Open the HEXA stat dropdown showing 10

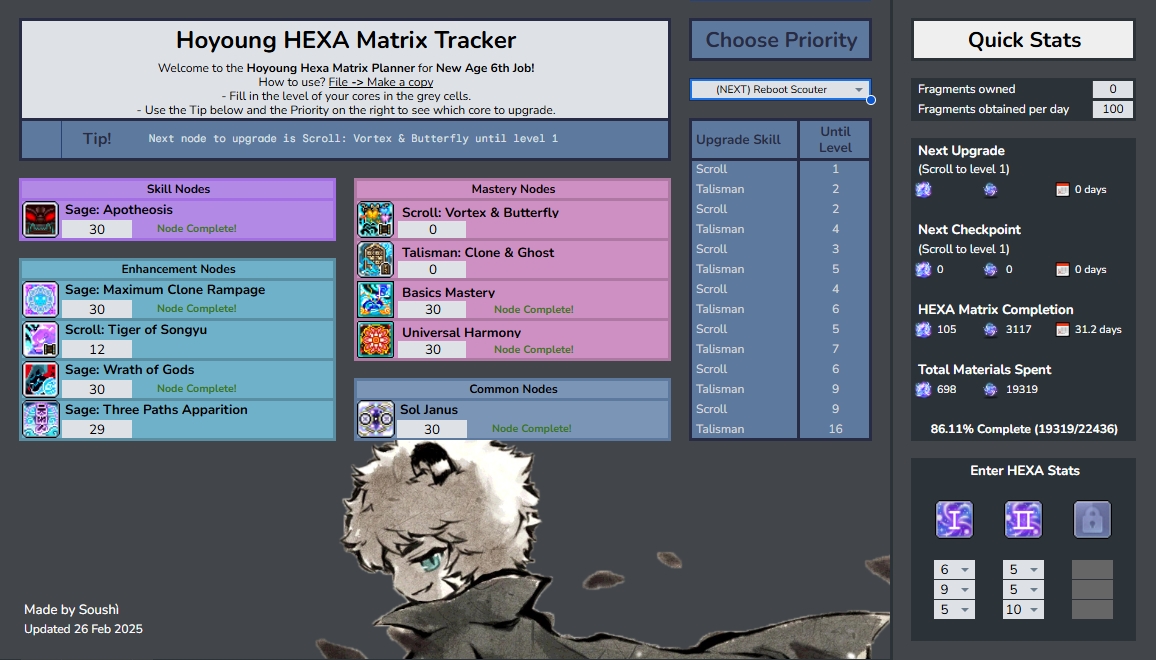1023,610
